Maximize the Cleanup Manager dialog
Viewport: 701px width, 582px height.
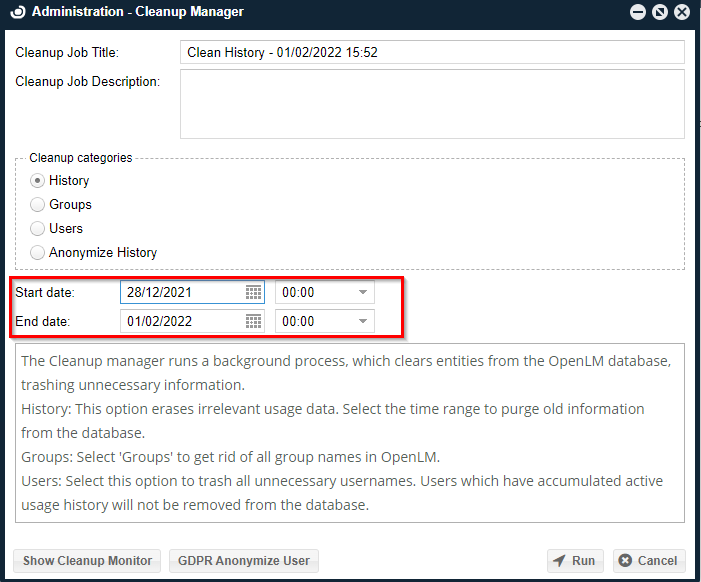[659, 12]
